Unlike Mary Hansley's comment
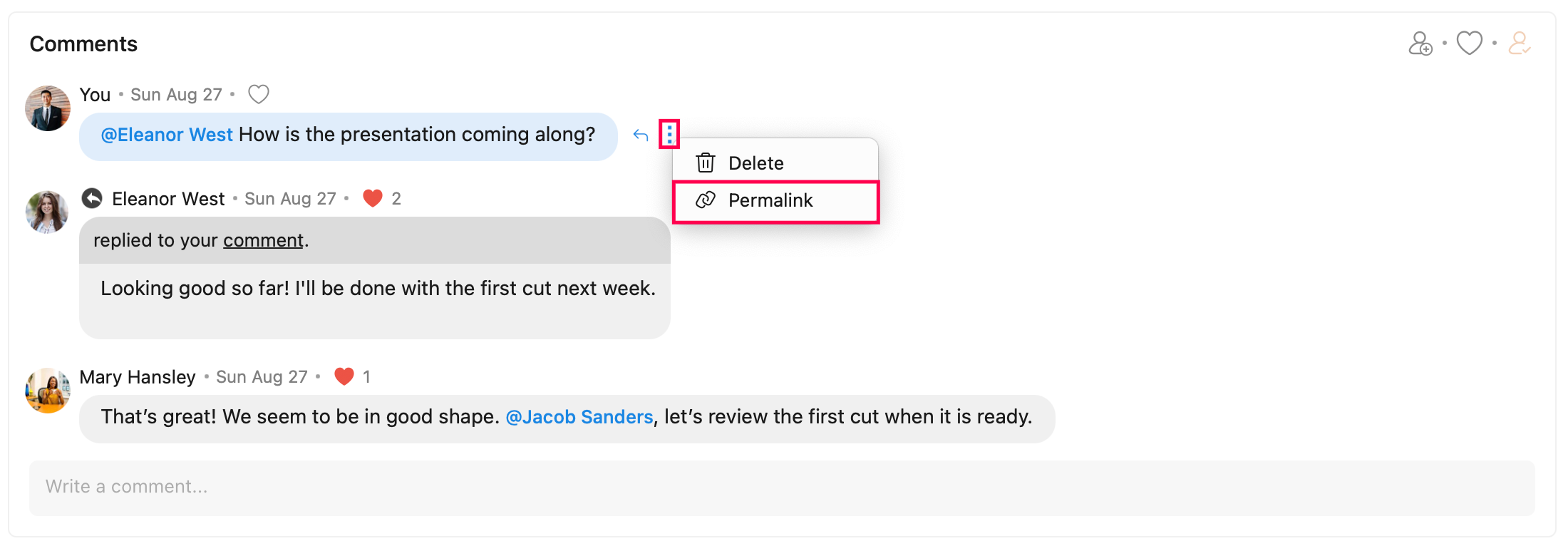Viewport: 1568px width, 546px height. 344,376
